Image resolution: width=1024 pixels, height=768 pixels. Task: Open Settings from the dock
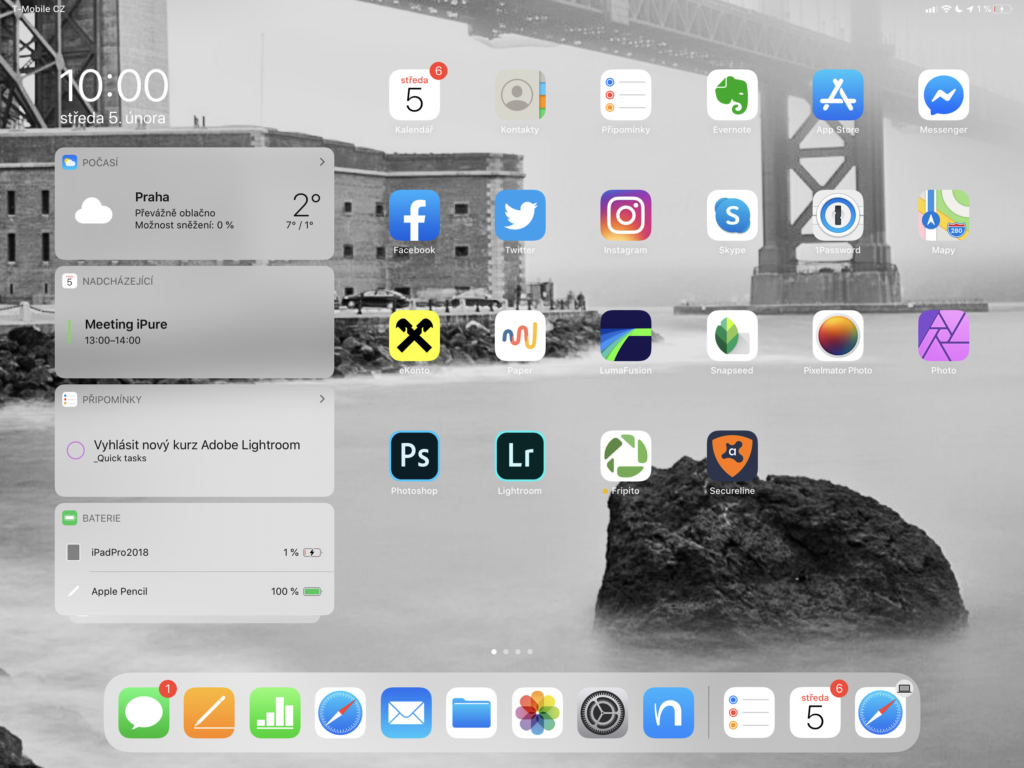coord(602,712)
